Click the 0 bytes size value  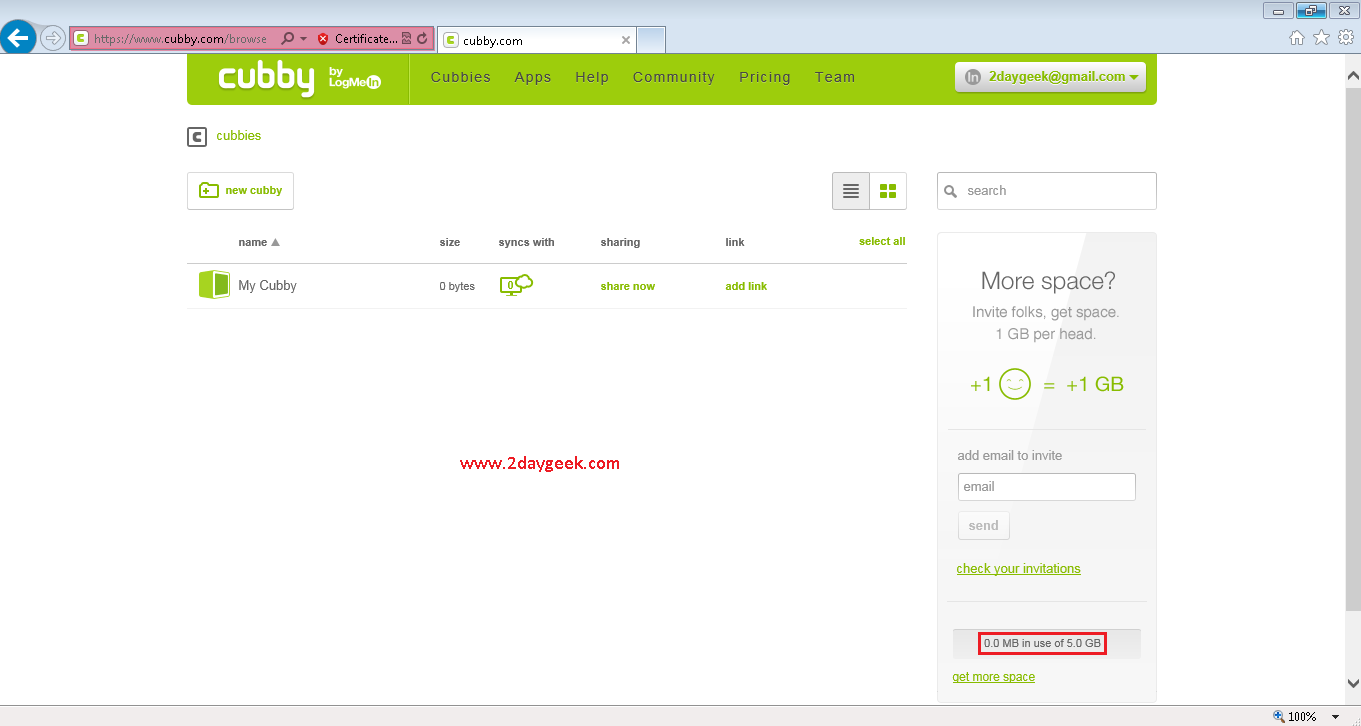(457, 286)
